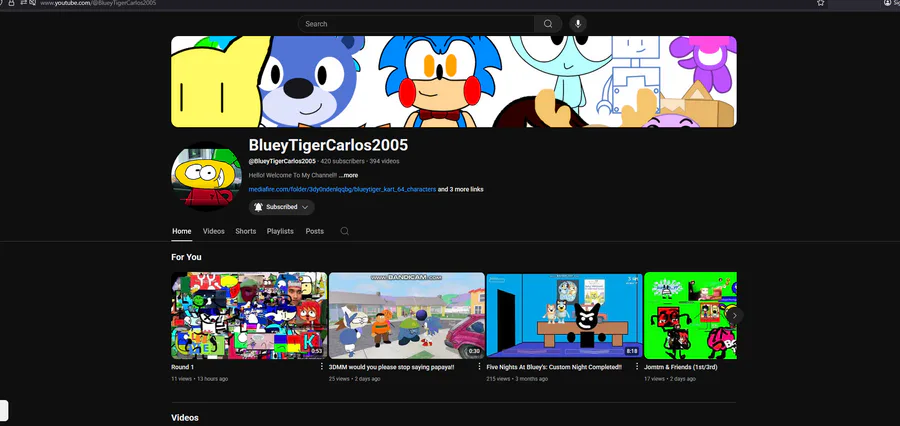This screenshot has height=426, width=900.
Task: Open the mediafire.com folder link
Action: point(342,189)
